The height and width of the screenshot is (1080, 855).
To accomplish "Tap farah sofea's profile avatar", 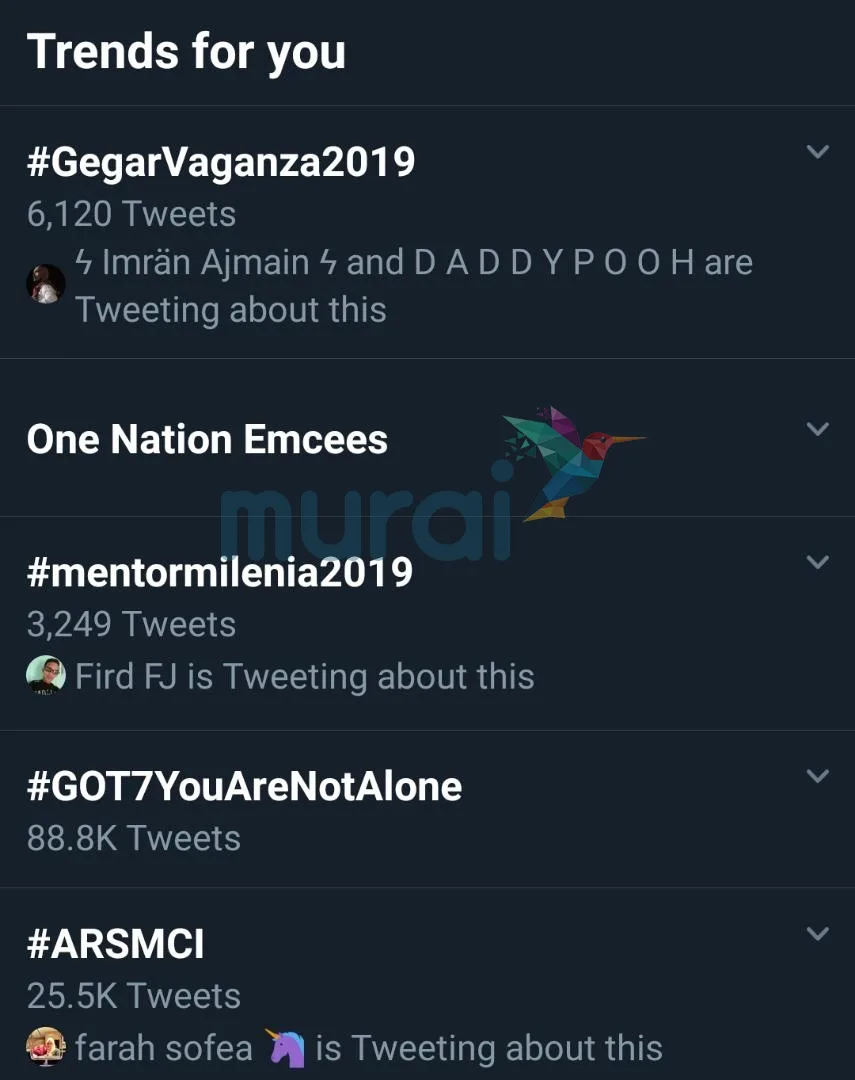I will tap(45, 1047).
